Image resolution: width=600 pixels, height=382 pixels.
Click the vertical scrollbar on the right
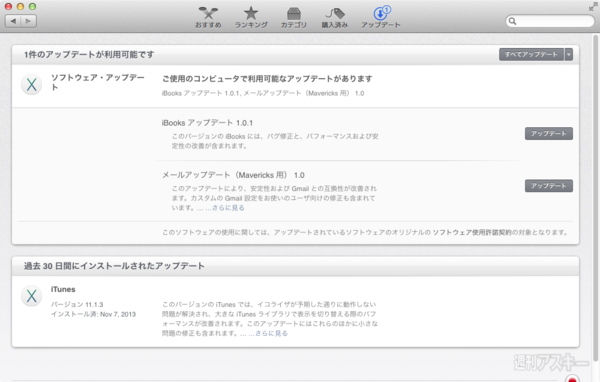pyautogui.click(x=595, y=197)
